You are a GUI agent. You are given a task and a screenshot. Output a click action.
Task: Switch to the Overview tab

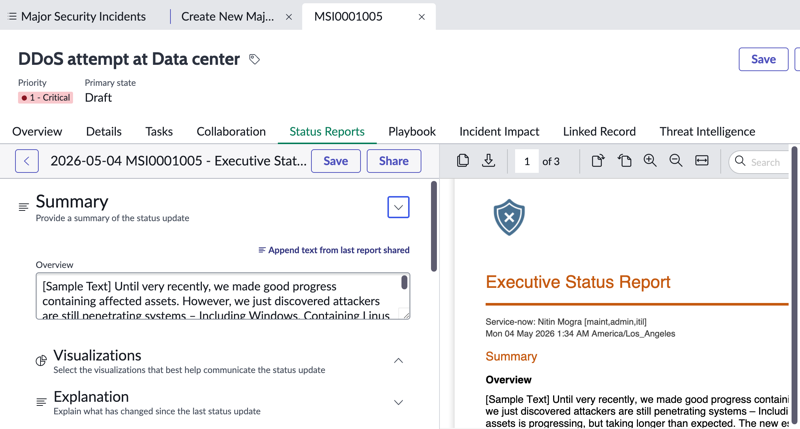37,132
